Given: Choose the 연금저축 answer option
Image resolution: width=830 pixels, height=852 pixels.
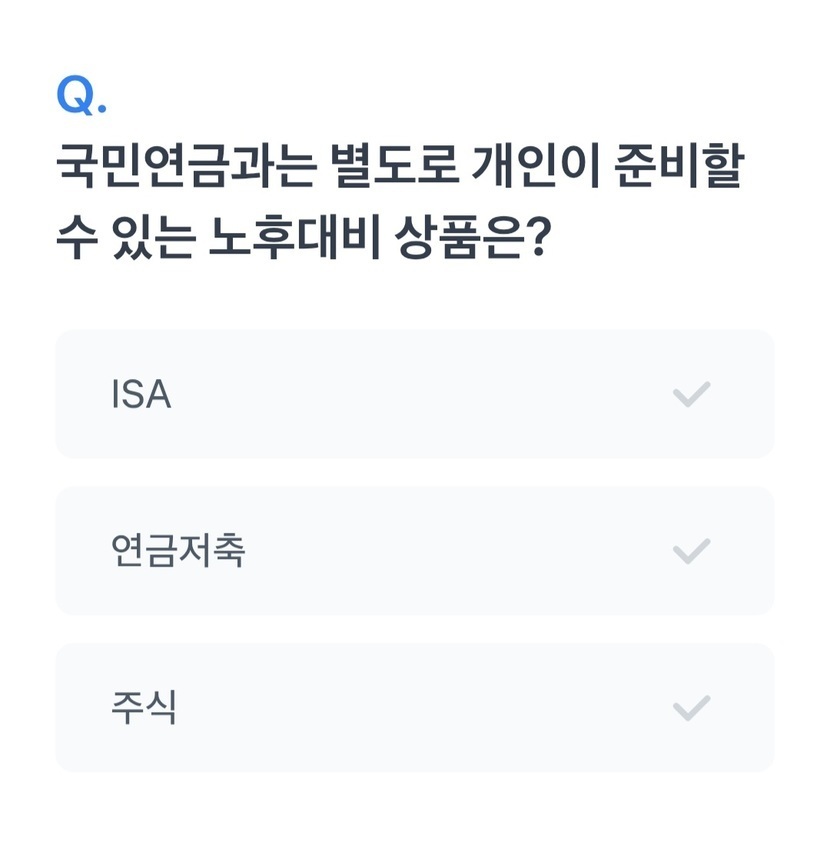Looking at the screenshot, I should click(x=414, y=551).
